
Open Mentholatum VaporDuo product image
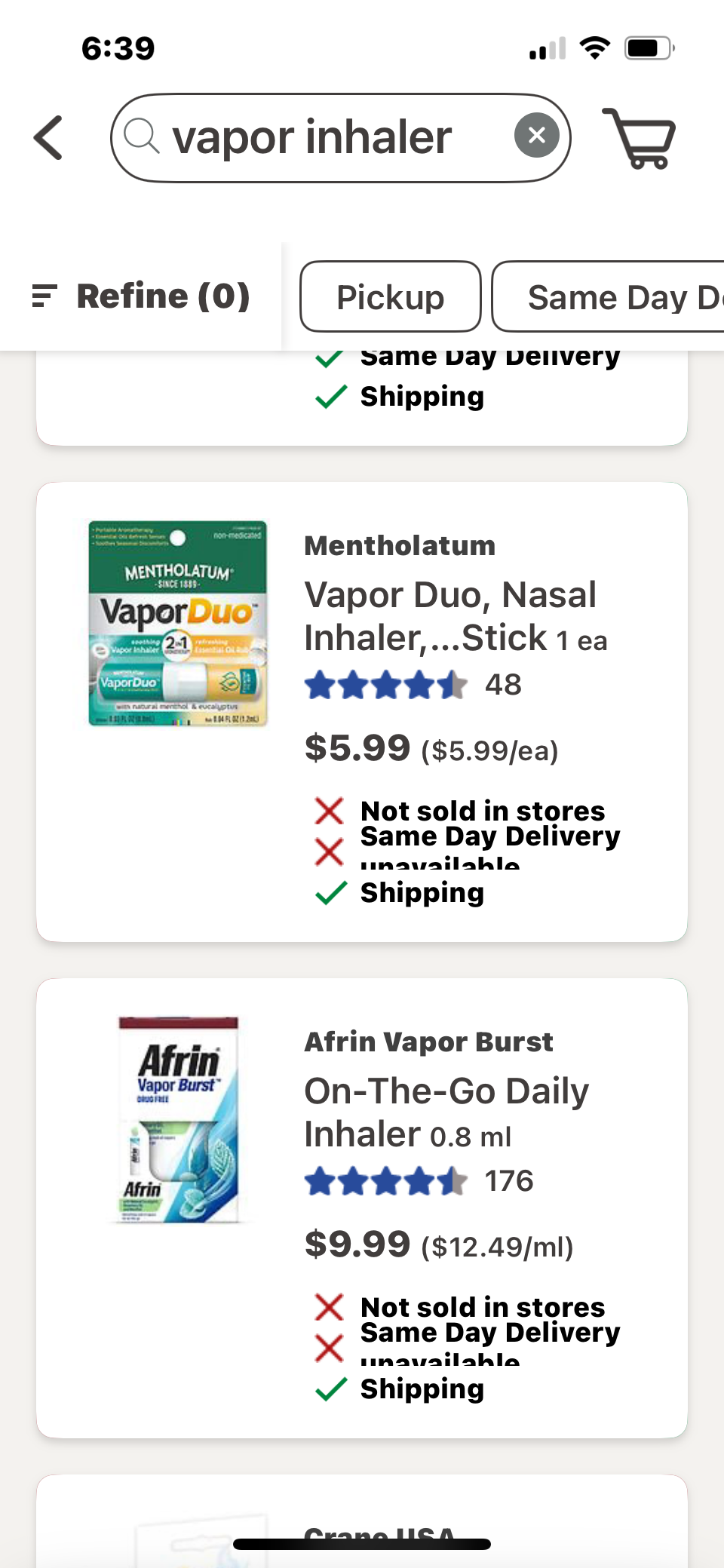coord(178,623)
